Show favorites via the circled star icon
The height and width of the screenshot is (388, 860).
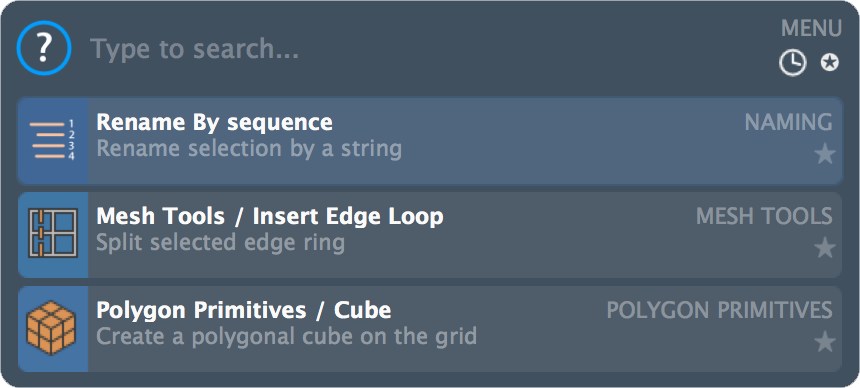829,63
